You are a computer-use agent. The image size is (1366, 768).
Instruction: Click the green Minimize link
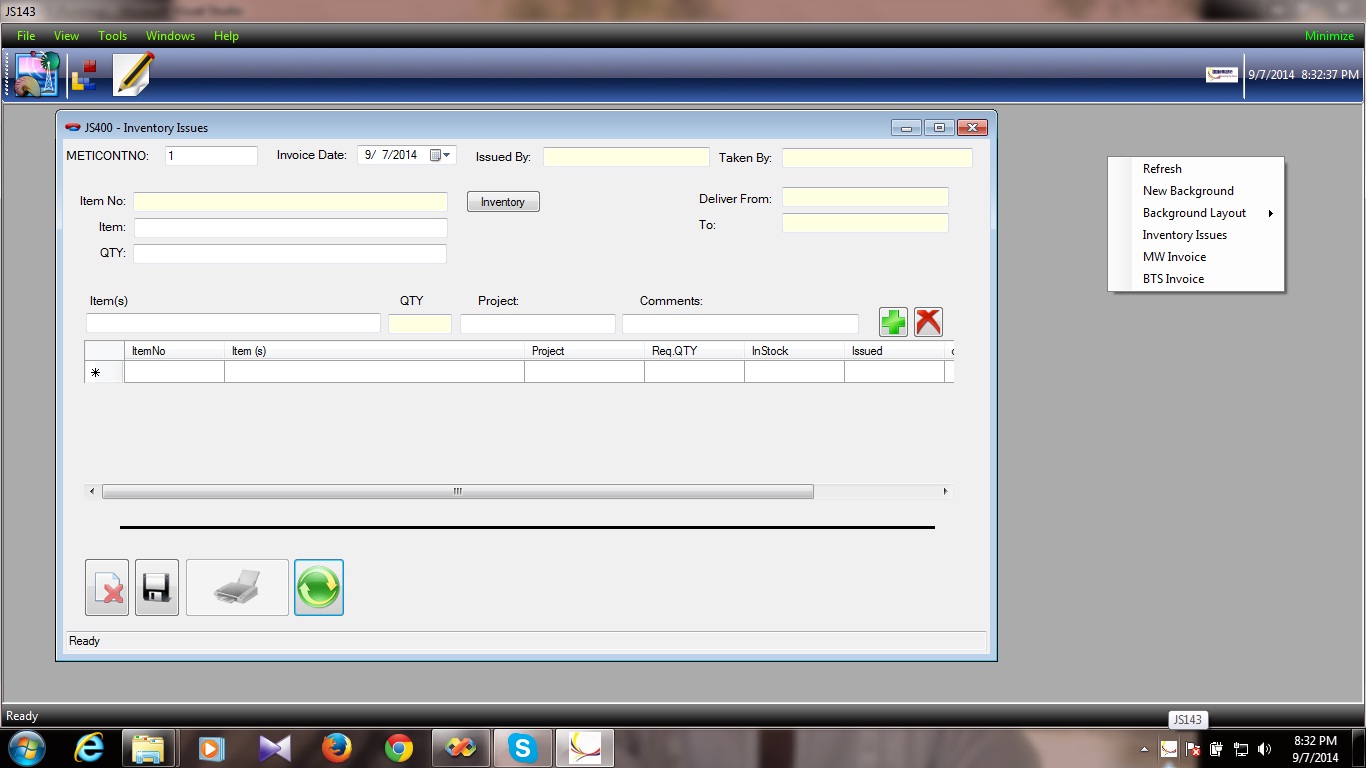pyautogui.click(x=1329, y=36)
